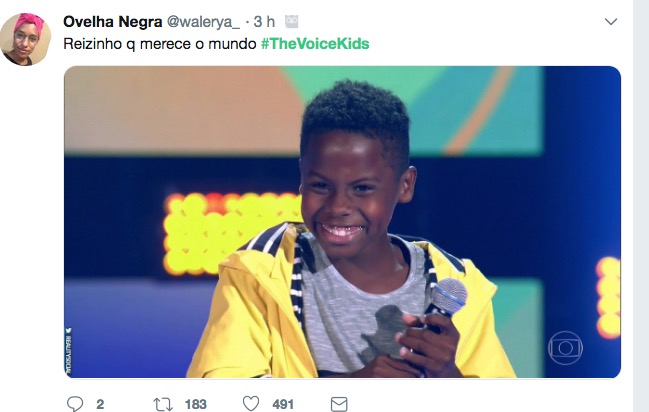Click the reply count of 2
649x412 pixels.
100,404
